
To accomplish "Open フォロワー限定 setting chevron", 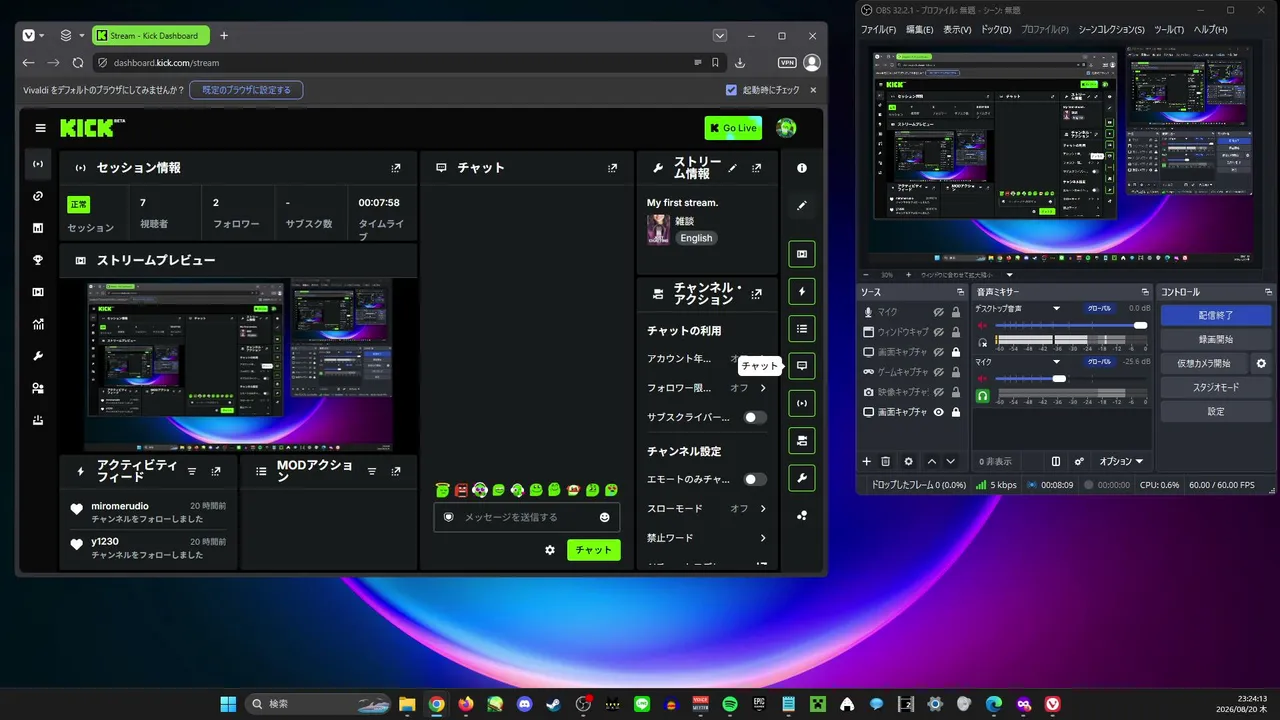I will click(763, 388).
